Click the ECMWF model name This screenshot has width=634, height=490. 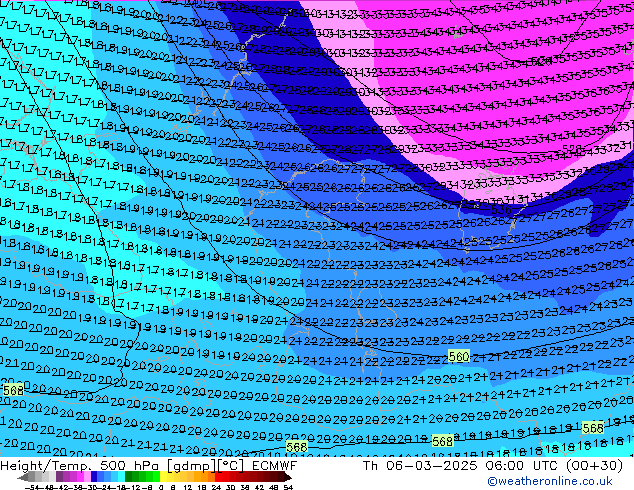coord(275,466)
